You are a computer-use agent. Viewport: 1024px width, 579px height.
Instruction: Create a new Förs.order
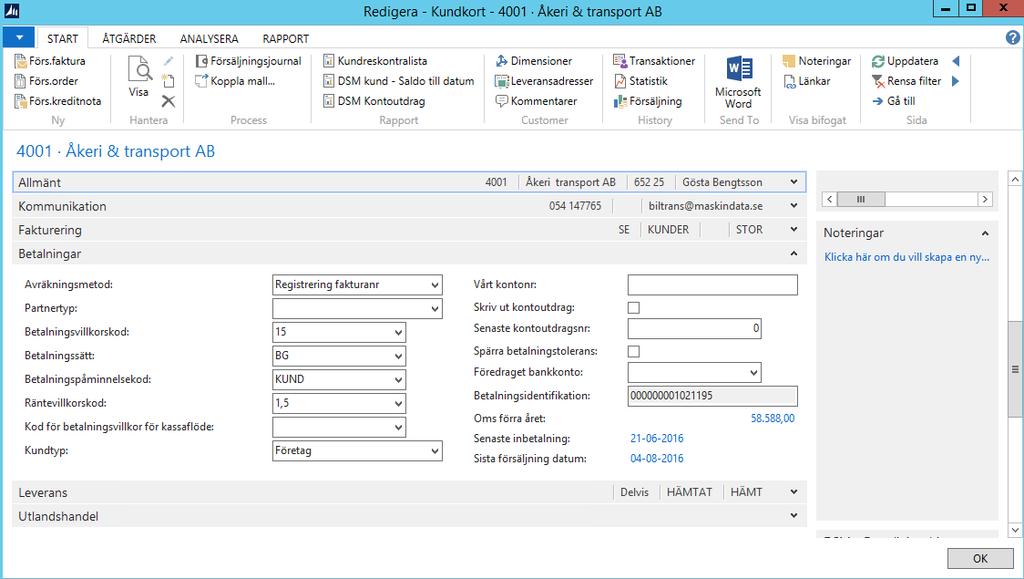click(x=46, y=81)
